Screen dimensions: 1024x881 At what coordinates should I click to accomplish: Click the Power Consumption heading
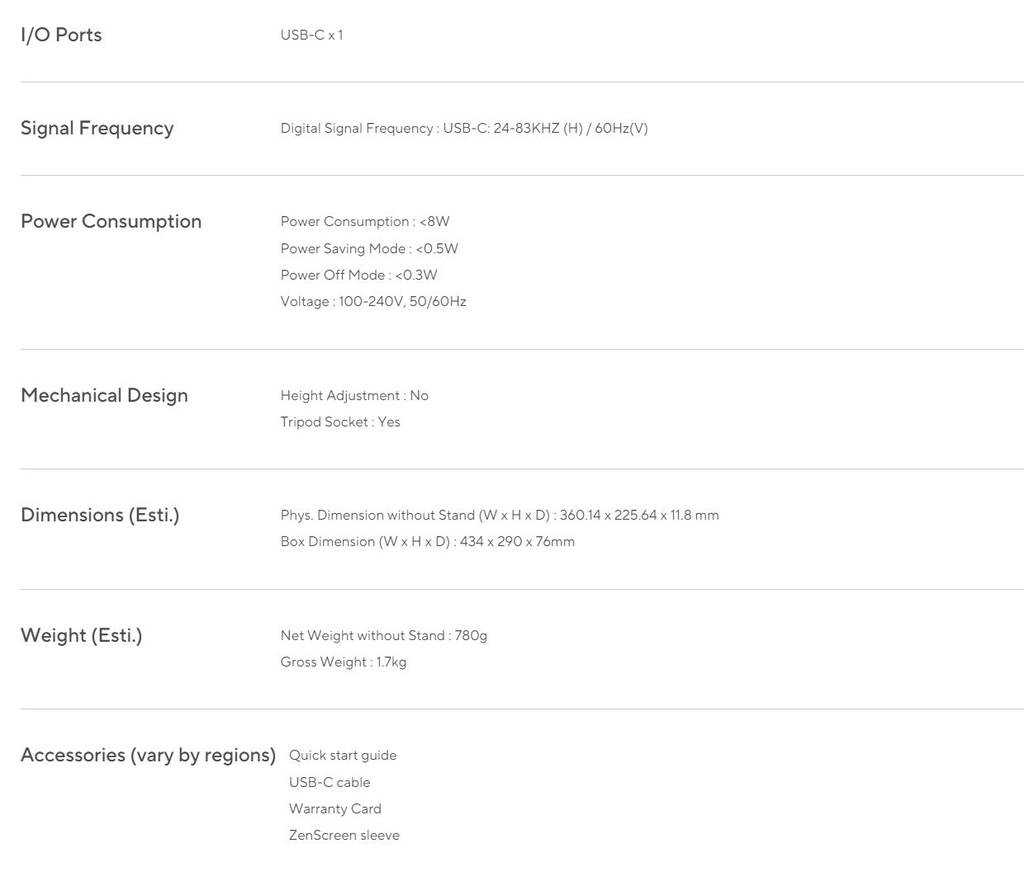(111, 221)
